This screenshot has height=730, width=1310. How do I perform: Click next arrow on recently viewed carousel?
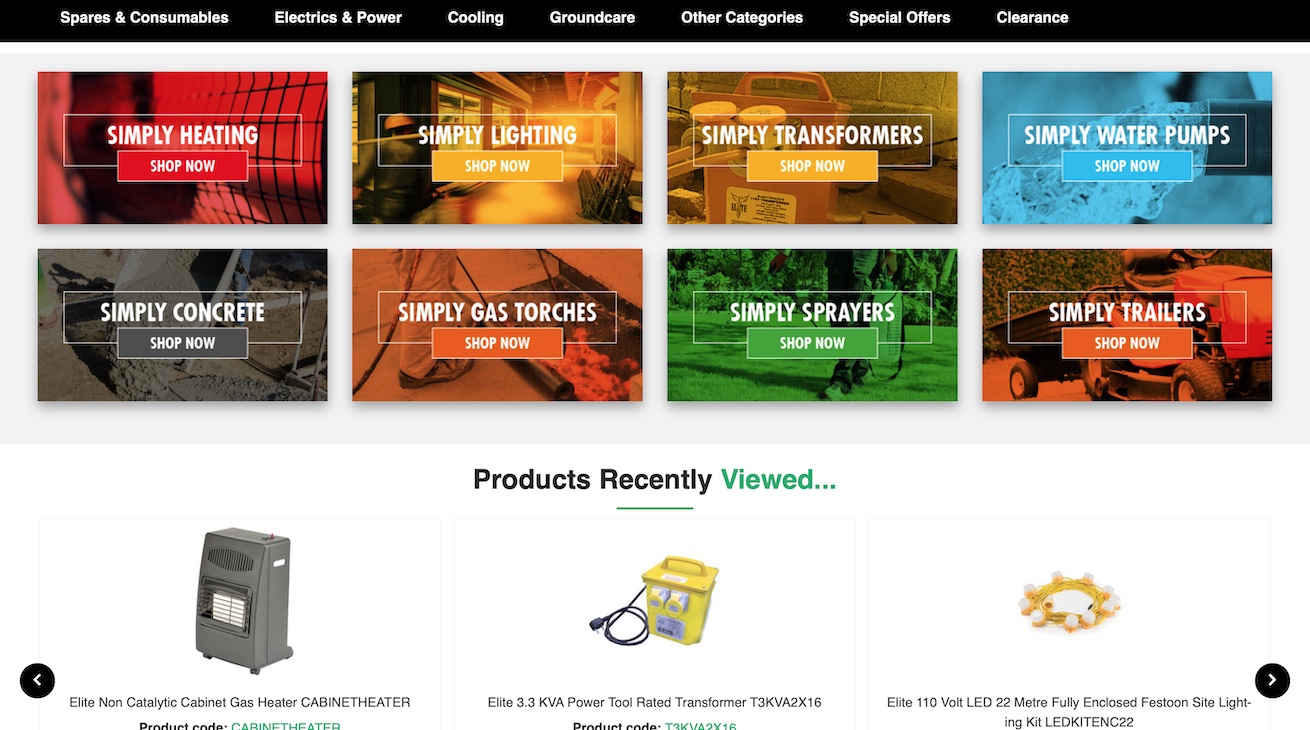(x=1272, y=680)
